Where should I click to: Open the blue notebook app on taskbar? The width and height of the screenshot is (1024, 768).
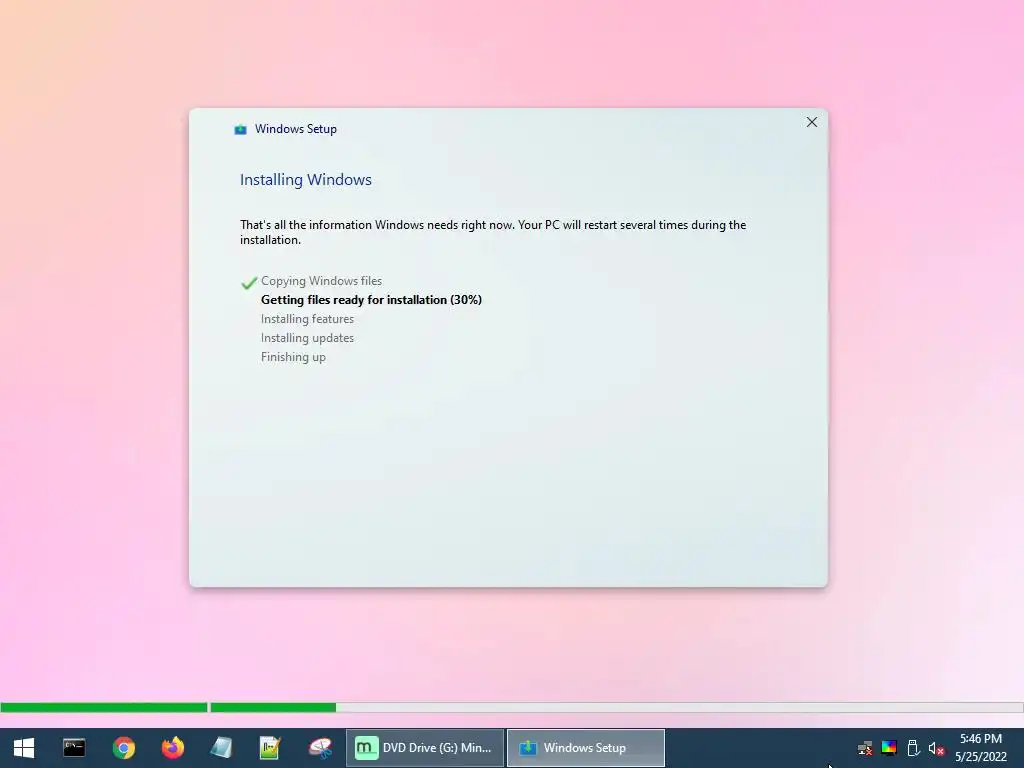(221, 748)
